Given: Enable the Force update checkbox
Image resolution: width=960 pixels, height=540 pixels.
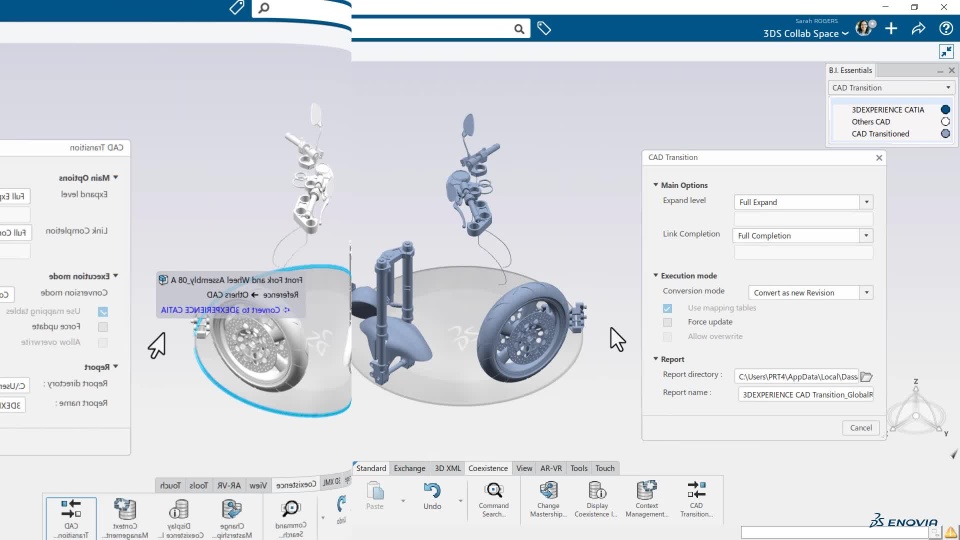Looking at the screenshot, I should pyautogui.click(x=667, y=322).
